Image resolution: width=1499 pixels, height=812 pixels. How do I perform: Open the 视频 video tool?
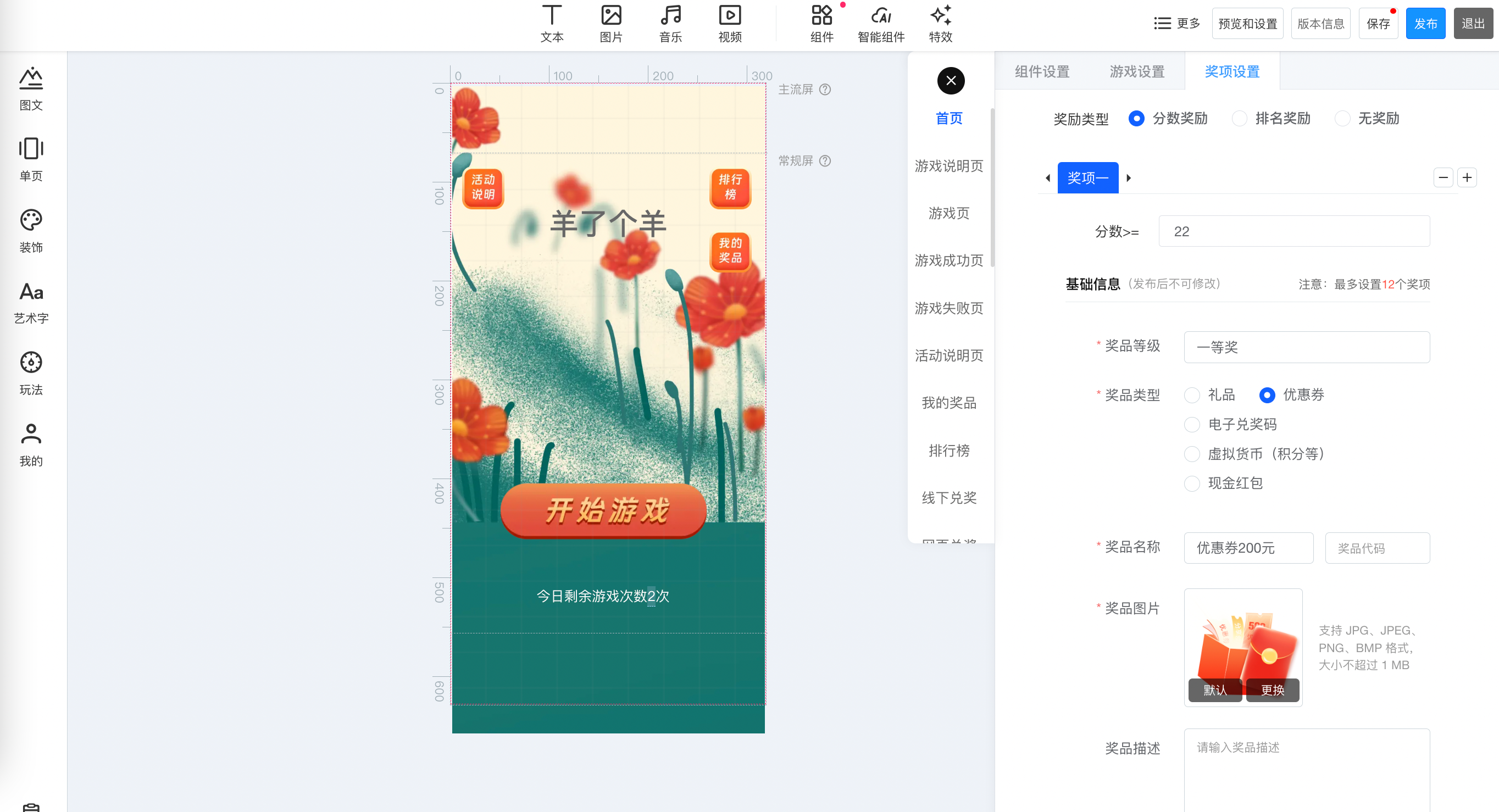point(729,23)
